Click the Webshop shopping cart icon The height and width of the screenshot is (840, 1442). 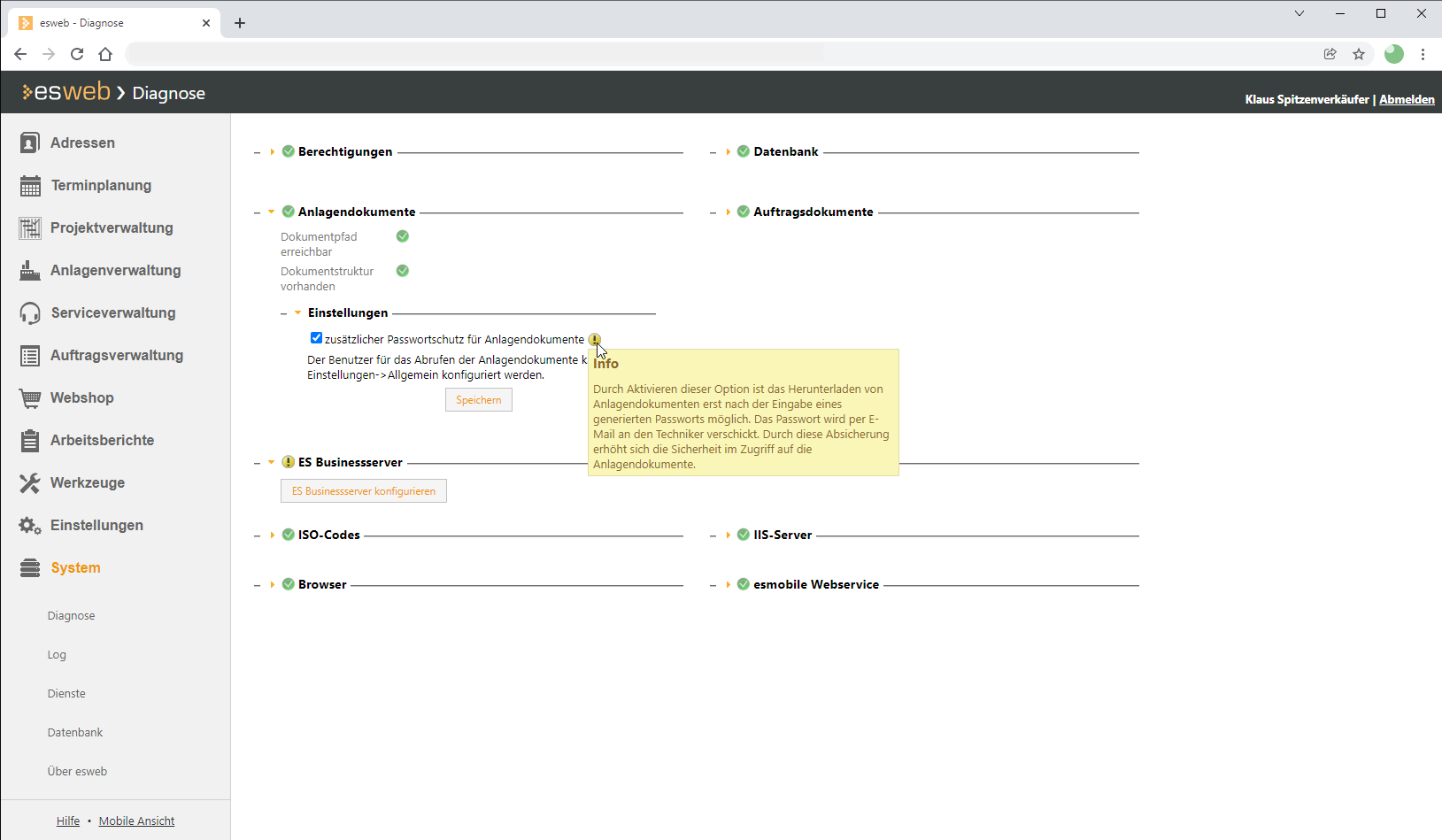(x=30, y=398)
